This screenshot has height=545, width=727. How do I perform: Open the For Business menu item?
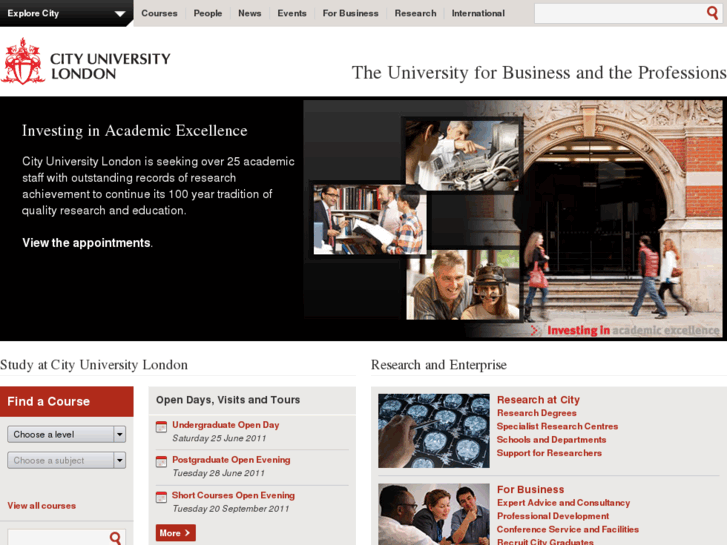(x=351, y=13)
